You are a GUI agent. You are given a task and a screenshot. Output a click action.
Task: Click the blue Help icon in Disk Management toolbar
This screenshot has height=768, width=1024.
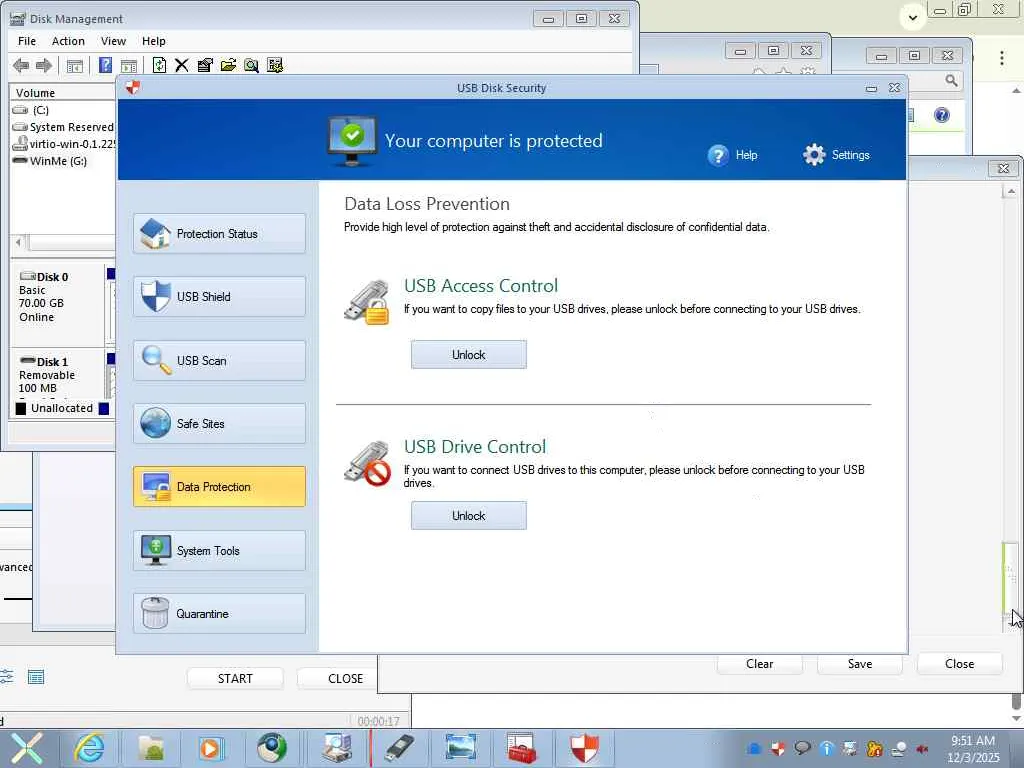(x=105, y=65)
